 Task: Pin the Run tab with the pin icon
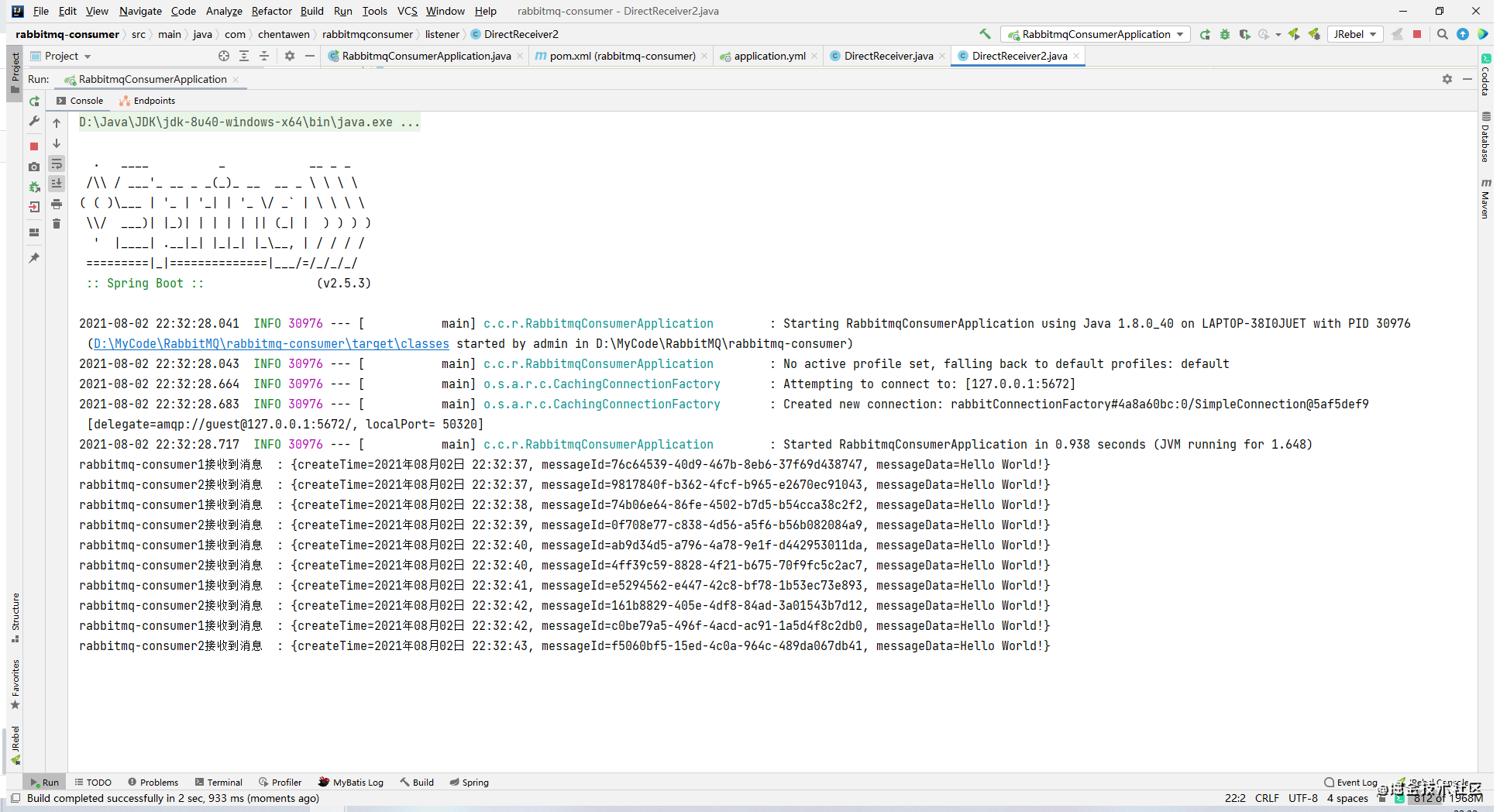point(34,258)
